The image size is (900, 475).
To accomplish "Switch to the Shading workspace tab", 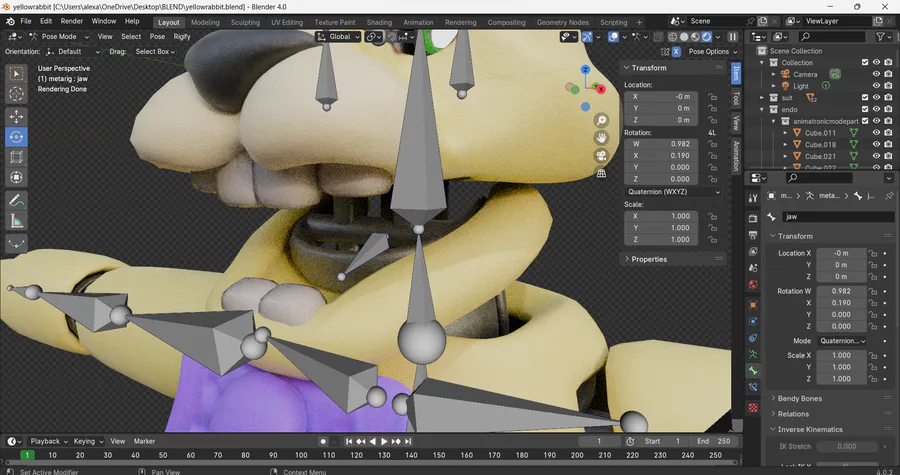I will pos(379,22).
